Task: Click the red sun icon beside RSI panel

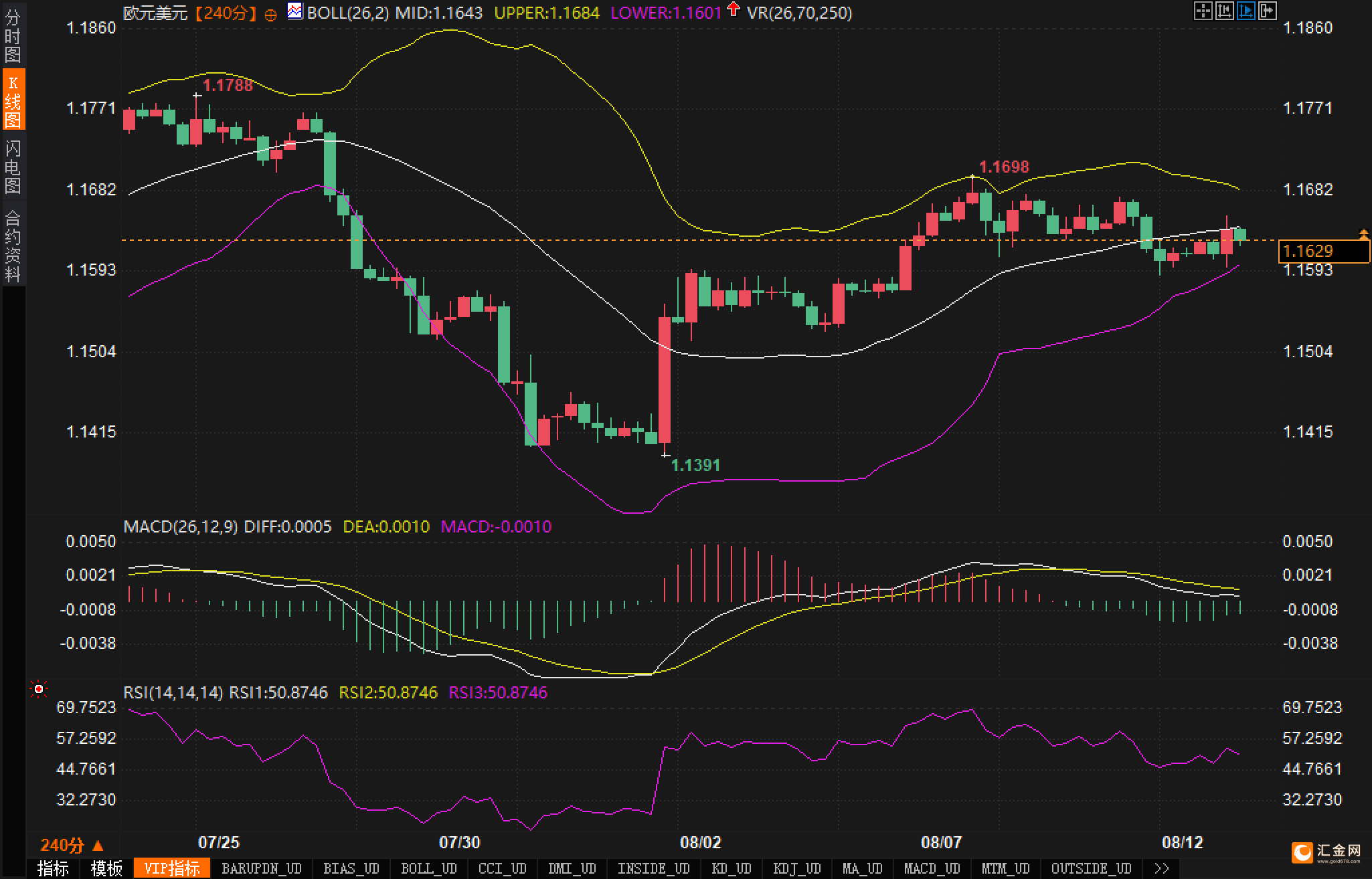Action: pos(39,689)
